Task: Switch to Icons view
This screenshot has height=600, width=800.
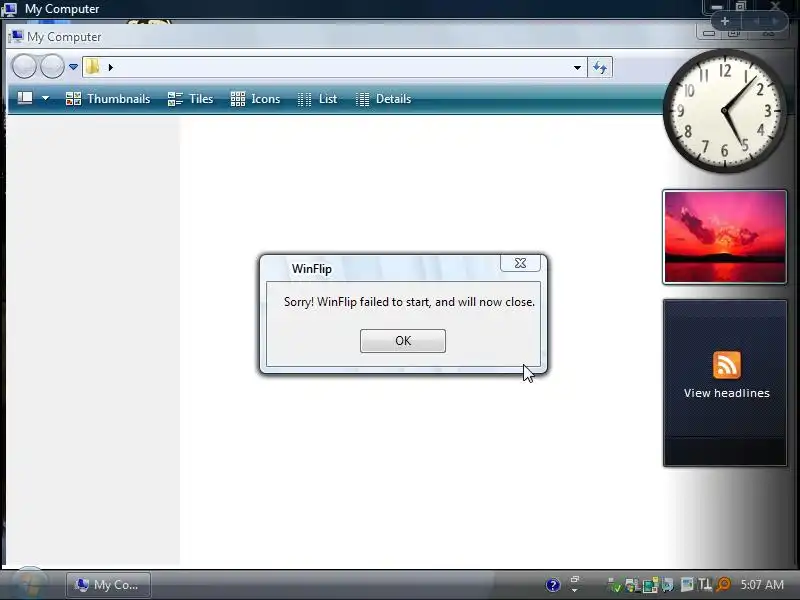Action: pyautogui.click(x=255, y=99)
